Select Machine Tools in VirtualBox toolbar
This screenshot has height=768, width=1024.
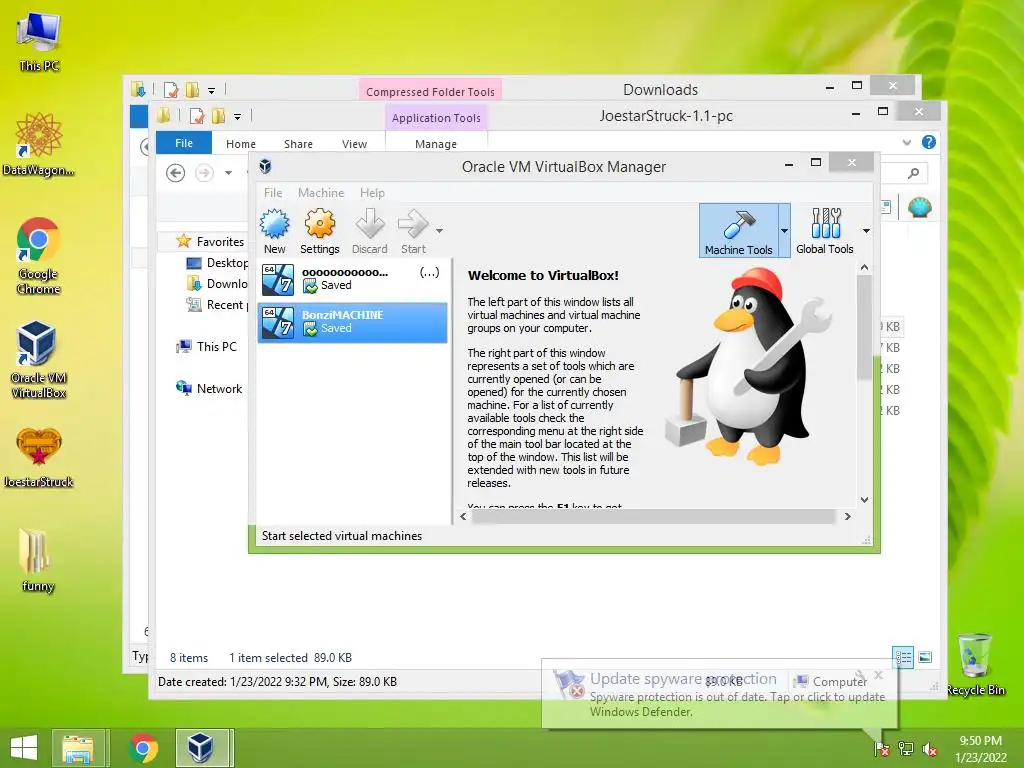pos(739,231)
